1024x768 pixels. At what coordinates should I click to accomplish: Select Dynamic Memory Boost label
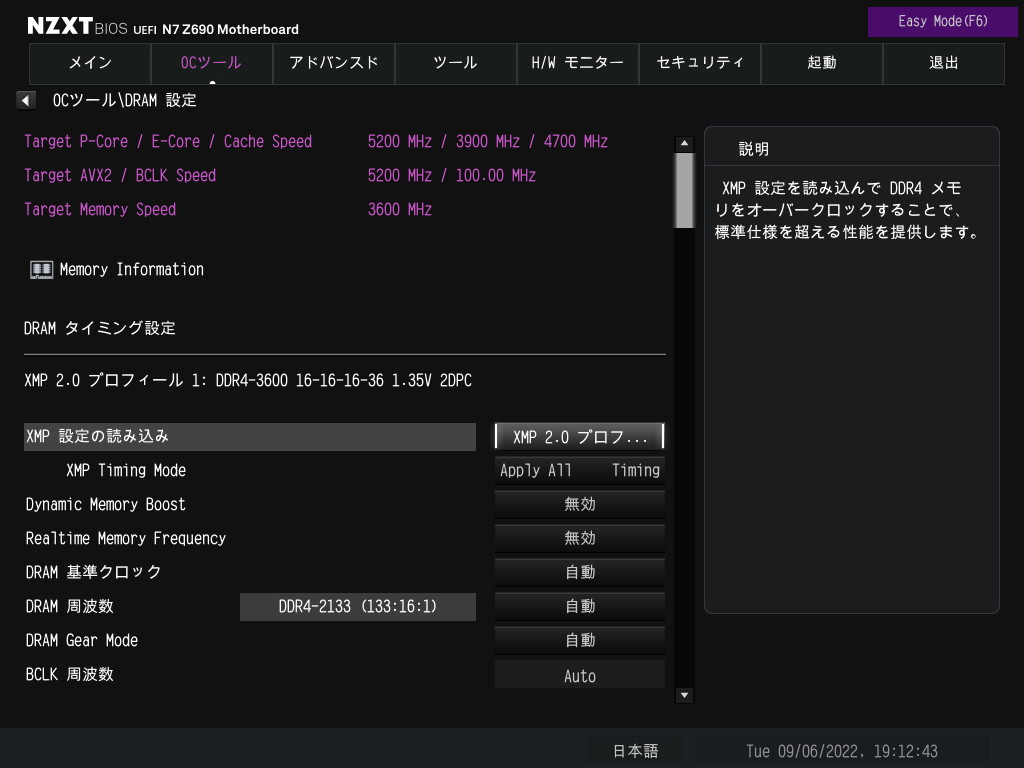105,504
